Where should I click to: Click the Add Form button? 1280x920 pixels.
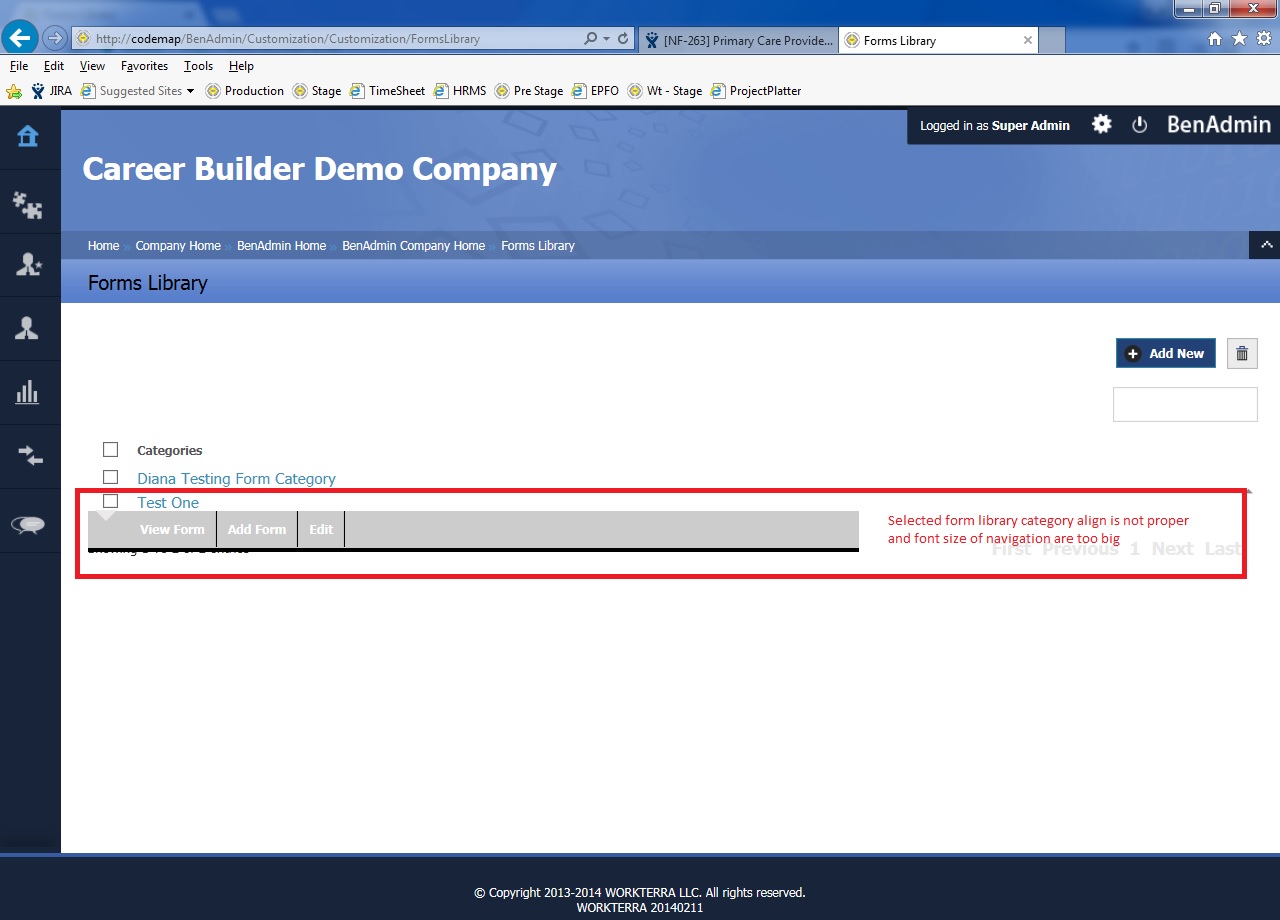[x=257, y=530]
